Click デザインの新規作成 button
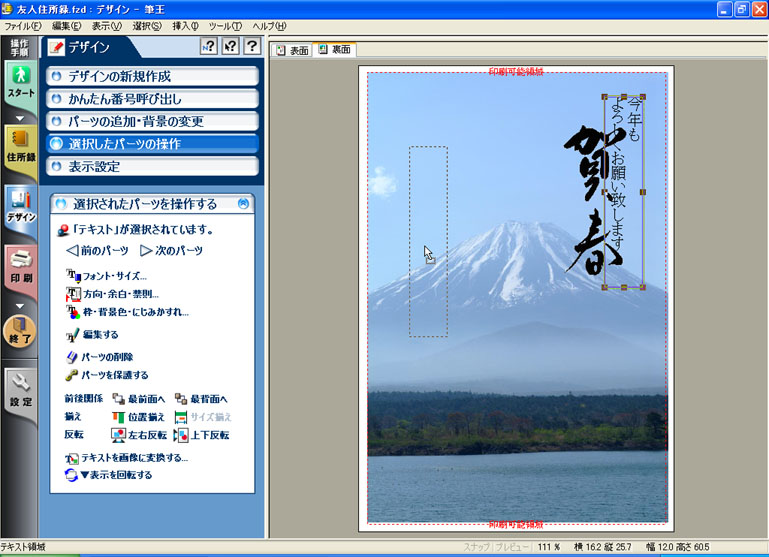The height and width of the screenshot is (557, 769). coord(152,76)
